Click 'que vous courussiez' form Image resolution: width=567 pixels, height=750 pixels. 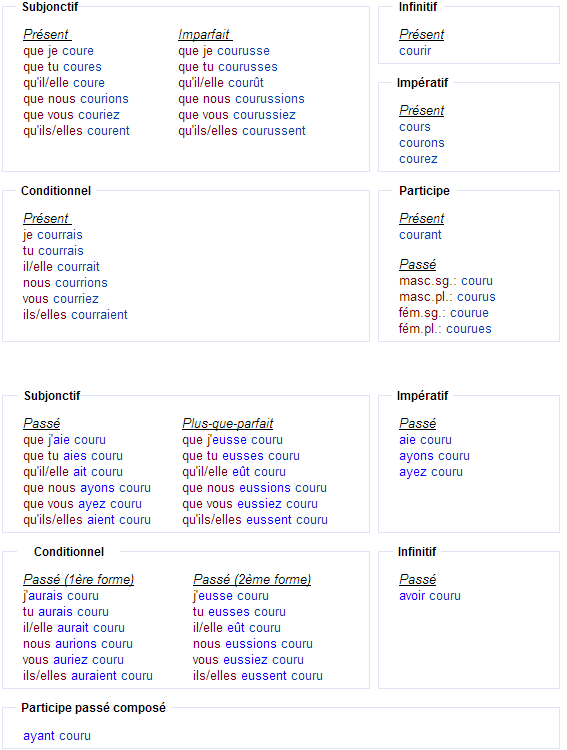pos(237,115)
